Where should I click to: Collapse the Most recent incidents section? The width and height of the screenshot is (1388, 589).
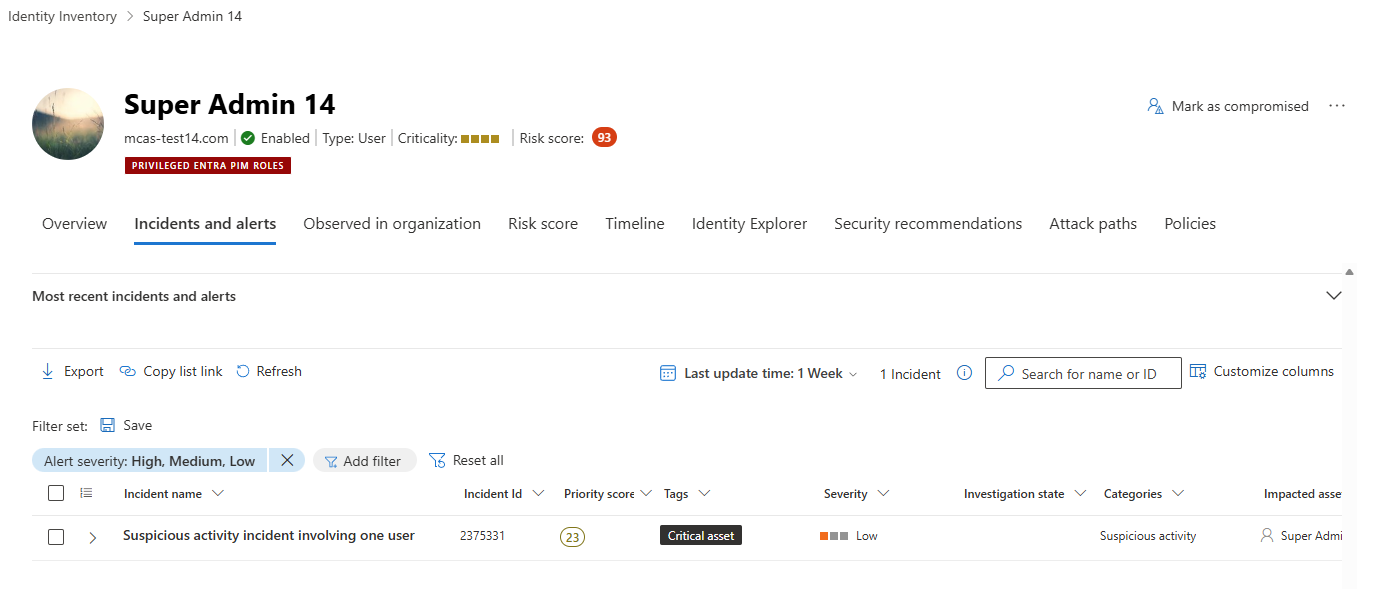point(1333,295)
